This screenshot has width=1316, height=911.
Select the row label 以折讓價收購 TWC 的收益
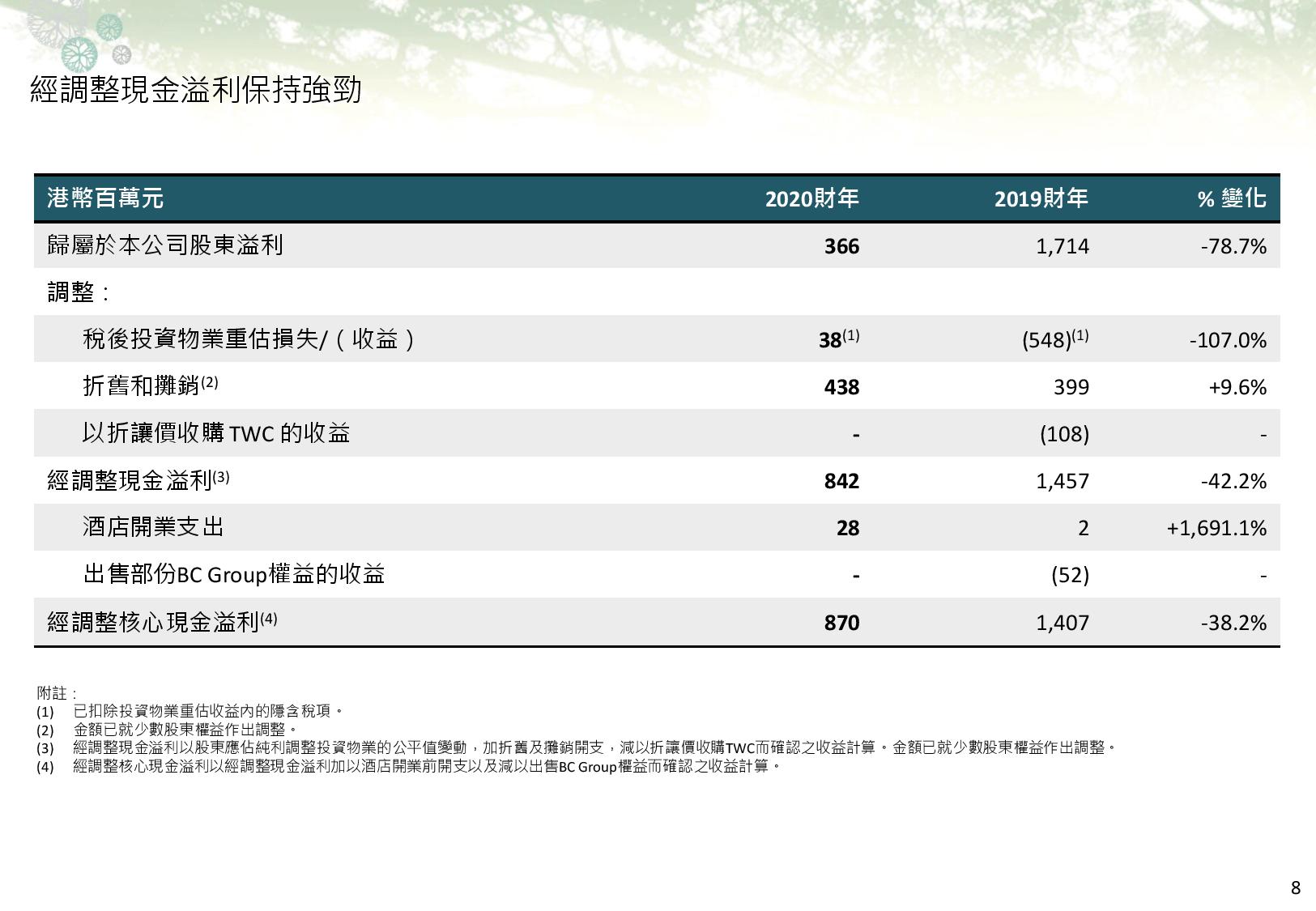point(216,433)
